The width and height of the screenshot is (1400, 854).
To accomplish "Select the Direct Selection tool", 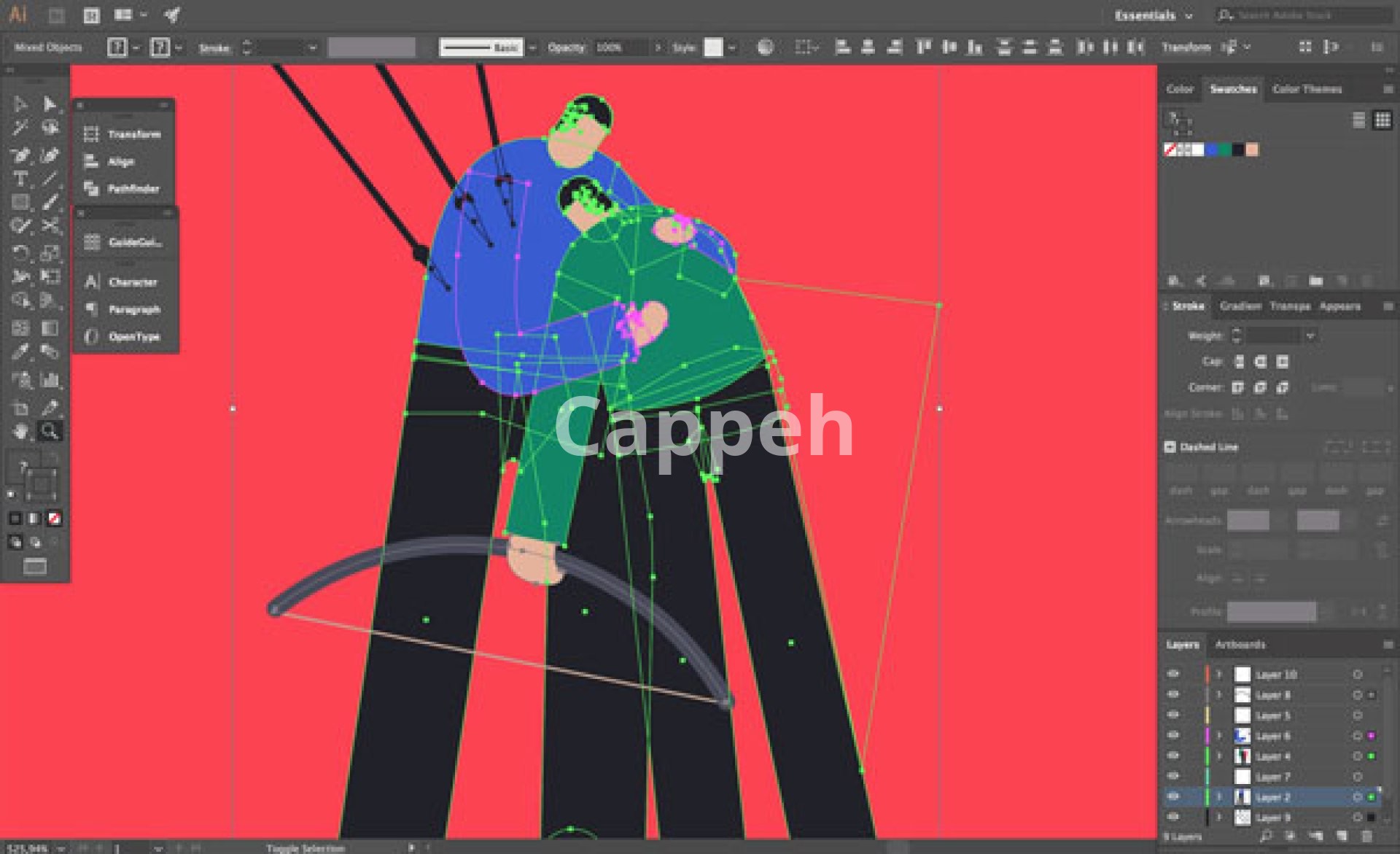I will (x=49, y=104).
